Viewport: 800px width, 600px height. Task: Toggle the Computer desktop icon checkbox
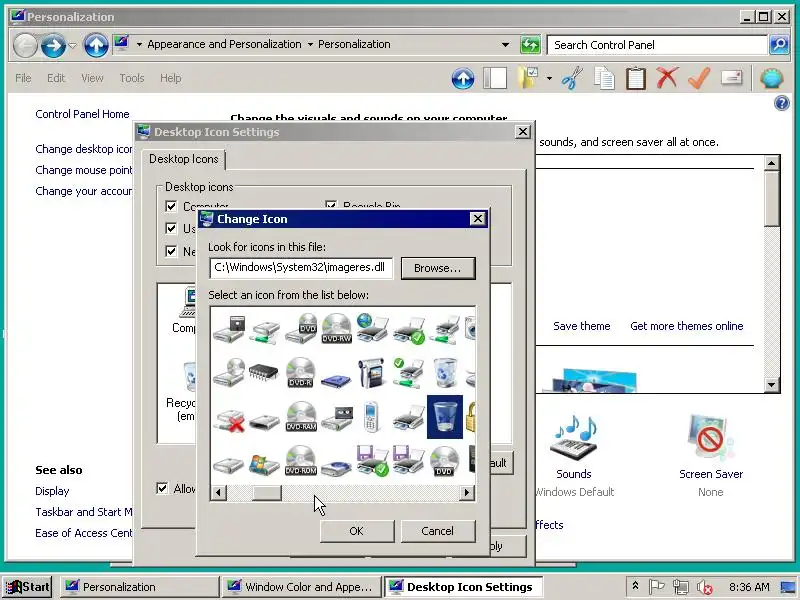pyautogui.click(x=171, y=206)
